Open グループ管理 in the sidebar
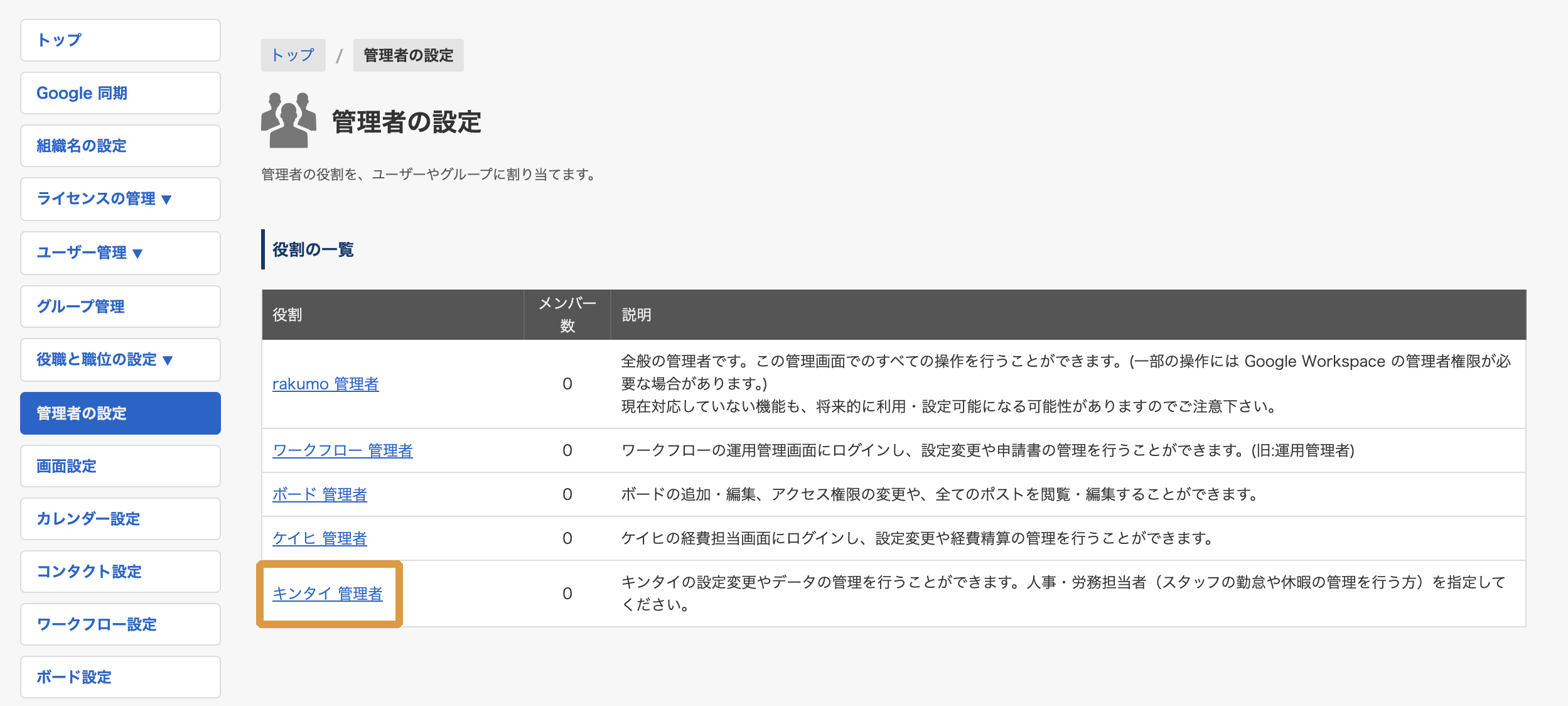 point(121,307)
